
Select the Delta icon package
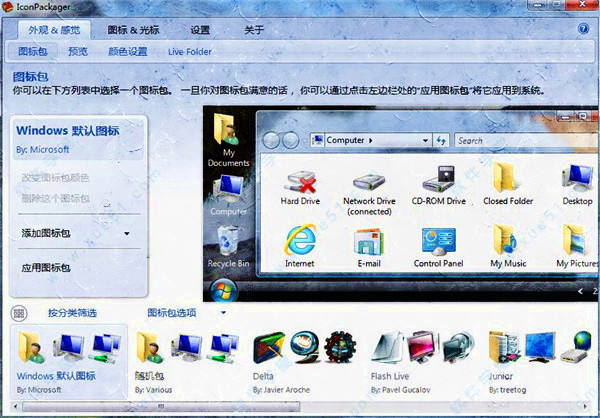click(x=304, y=362)
